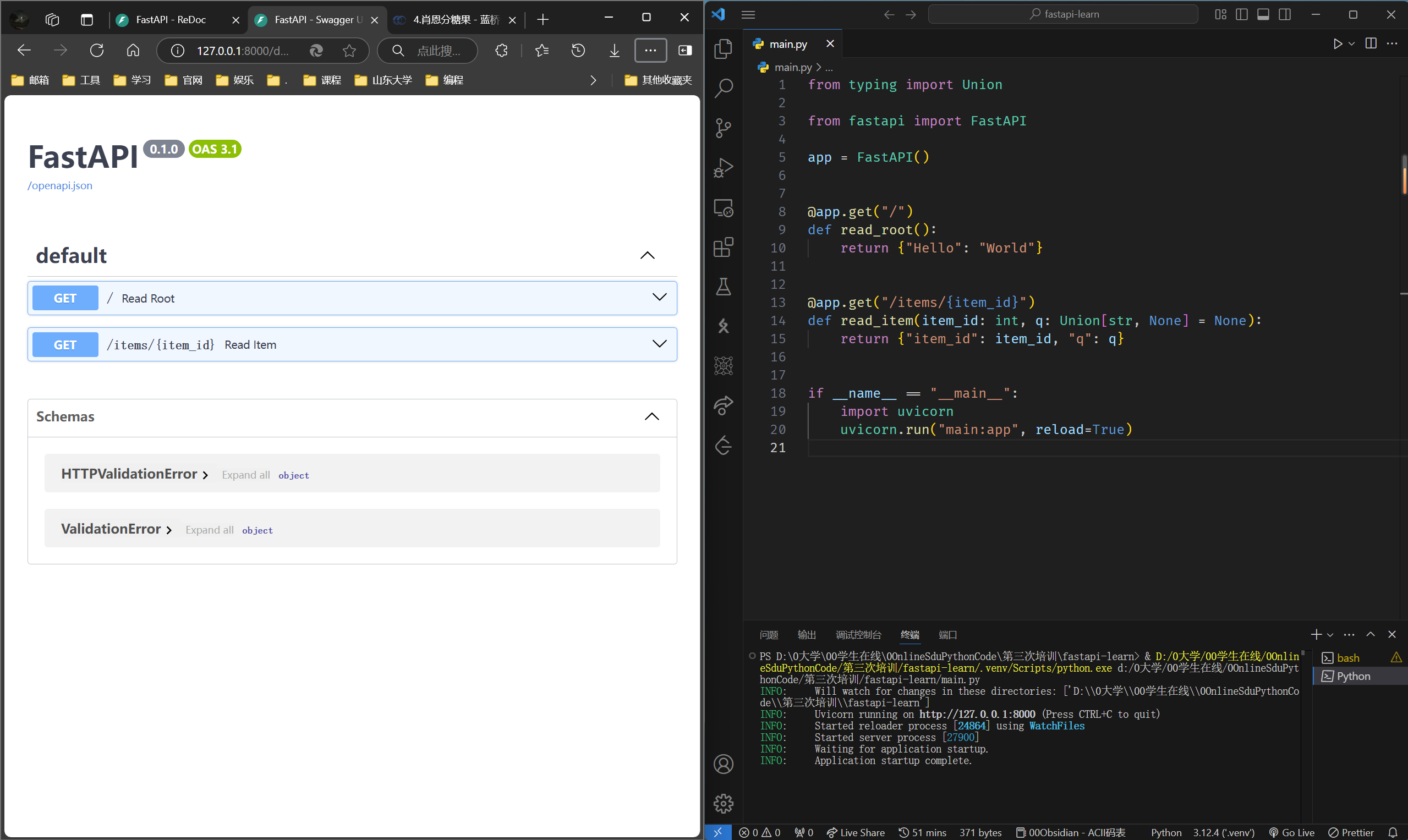The height and width of the screenshot is (840, 1408).
Task: Open the browser downloads icon
Action: (614, 51)
